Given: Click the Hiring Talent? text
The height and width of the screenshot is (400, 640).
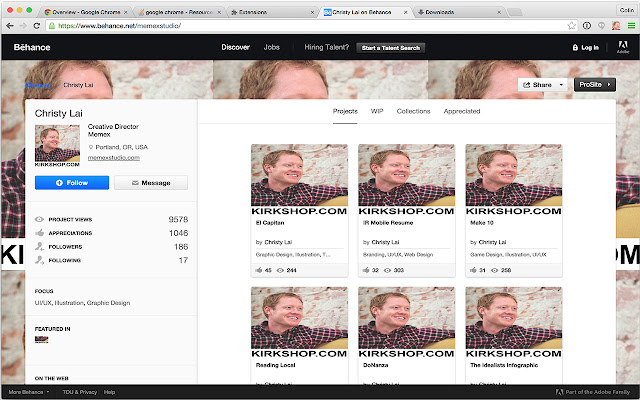Looking at the screenshot, I should pyautogui.click(x=327, y=47).
